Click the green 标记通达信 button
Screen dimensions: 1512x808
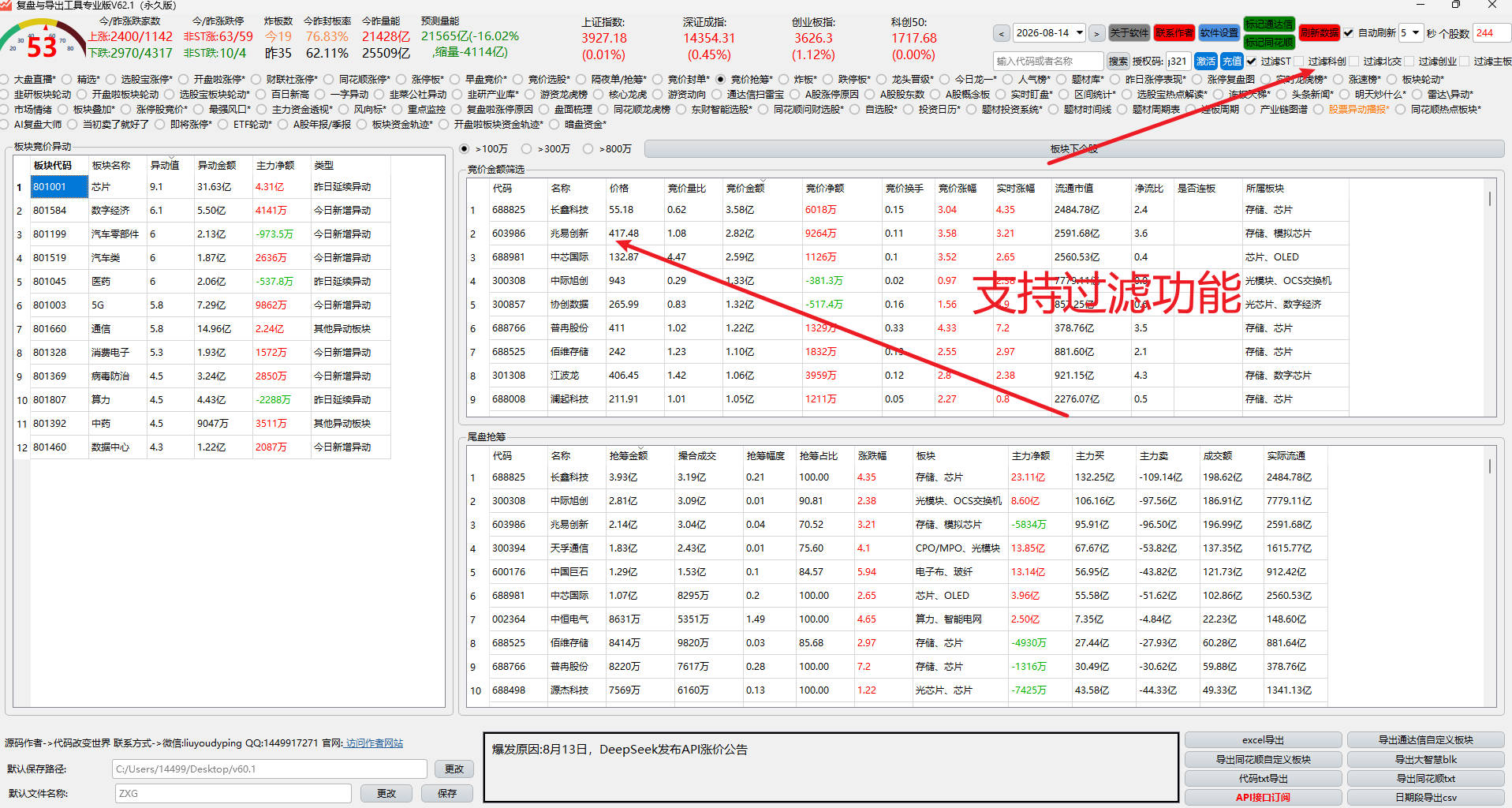[x=1269, y=24]
